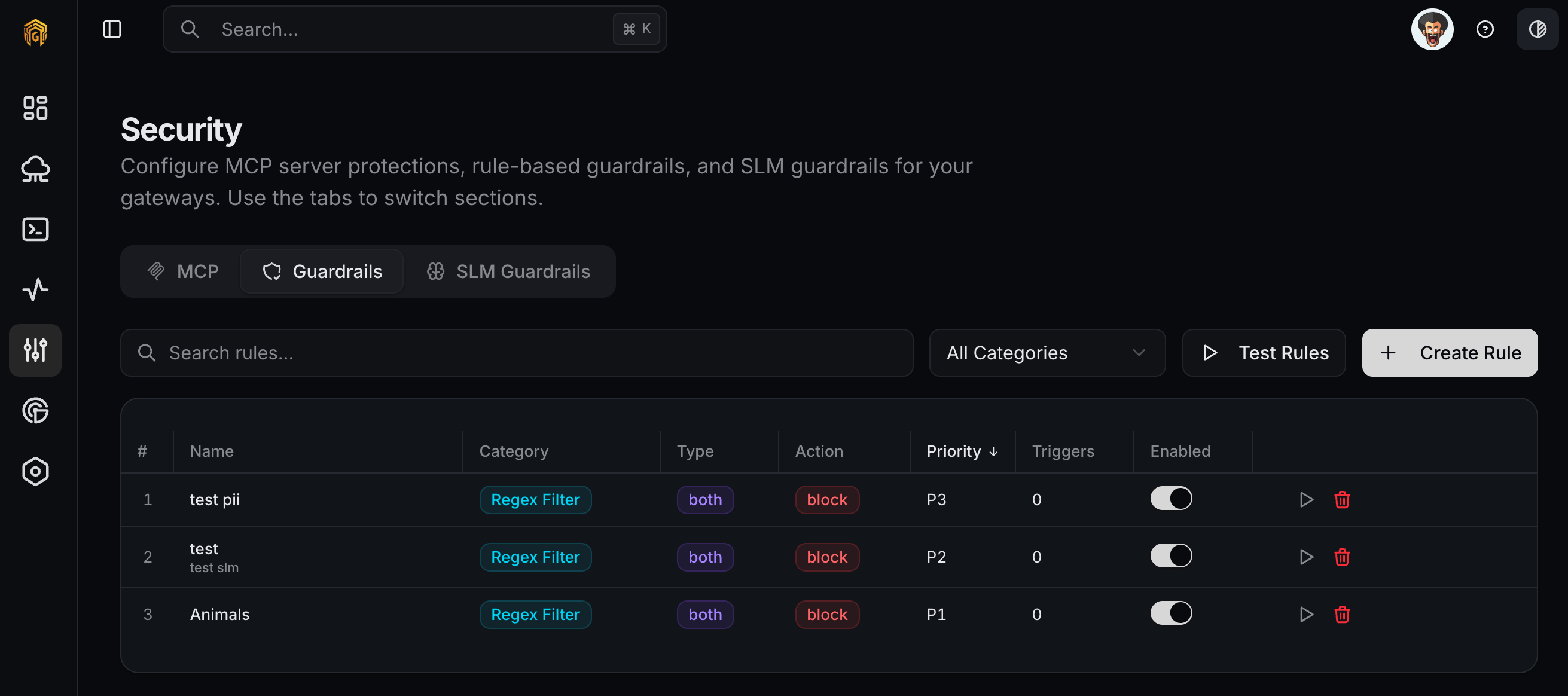Open the 'test pii' rule name
The image size is (1568, 696).
[x=214, y=499]
